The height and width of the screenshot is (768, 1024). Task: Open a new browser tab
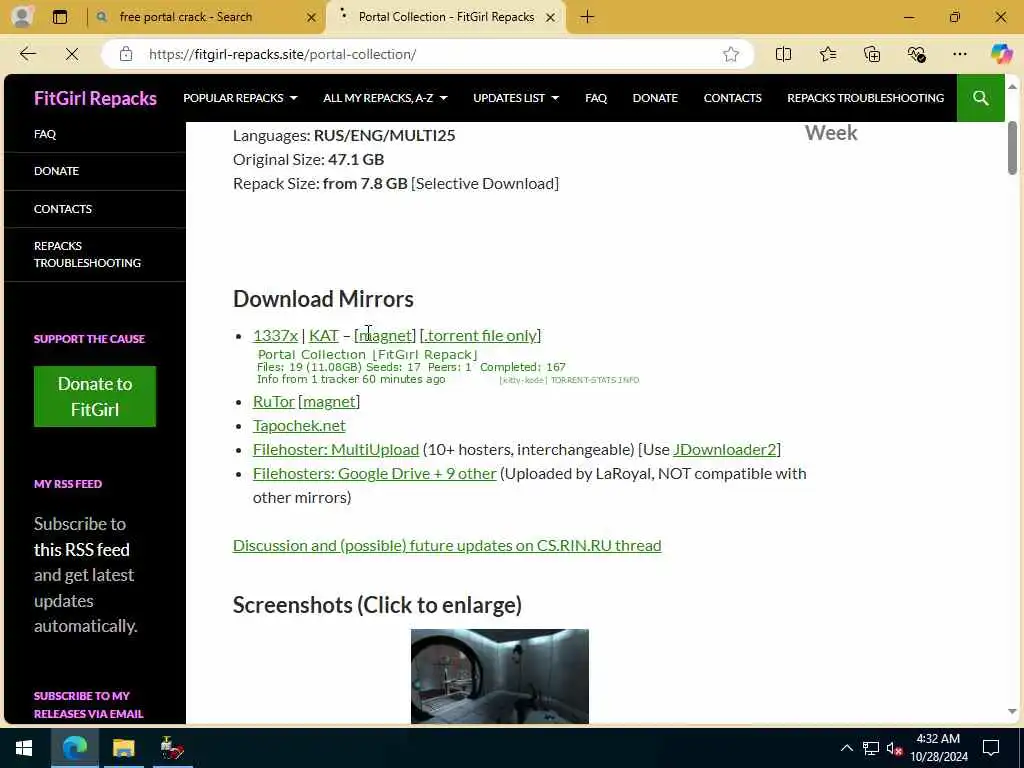click(587, 17)
